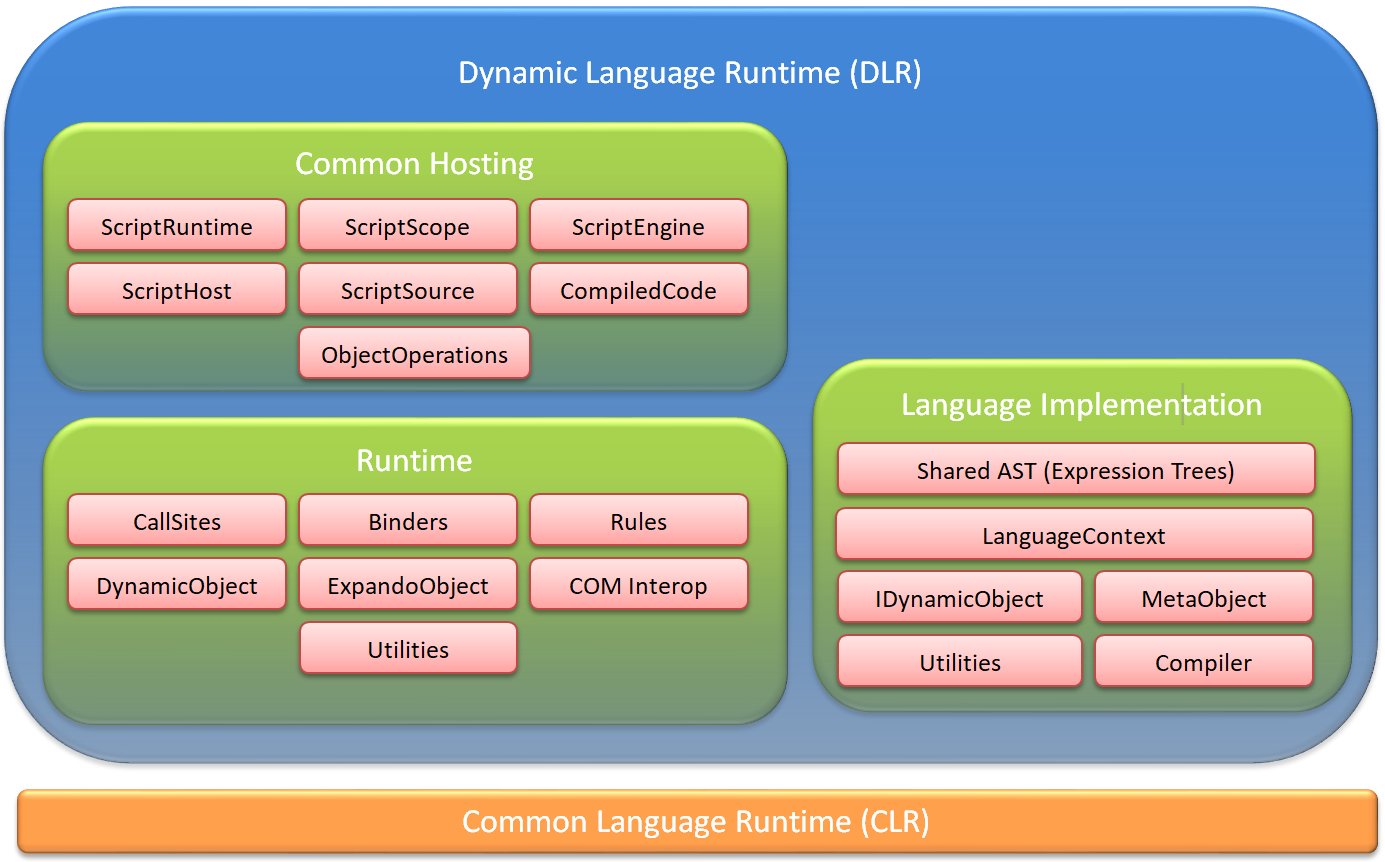Select the ScriptHost box
Viewport: 1385px width, 862px height.
click(177, 290)
